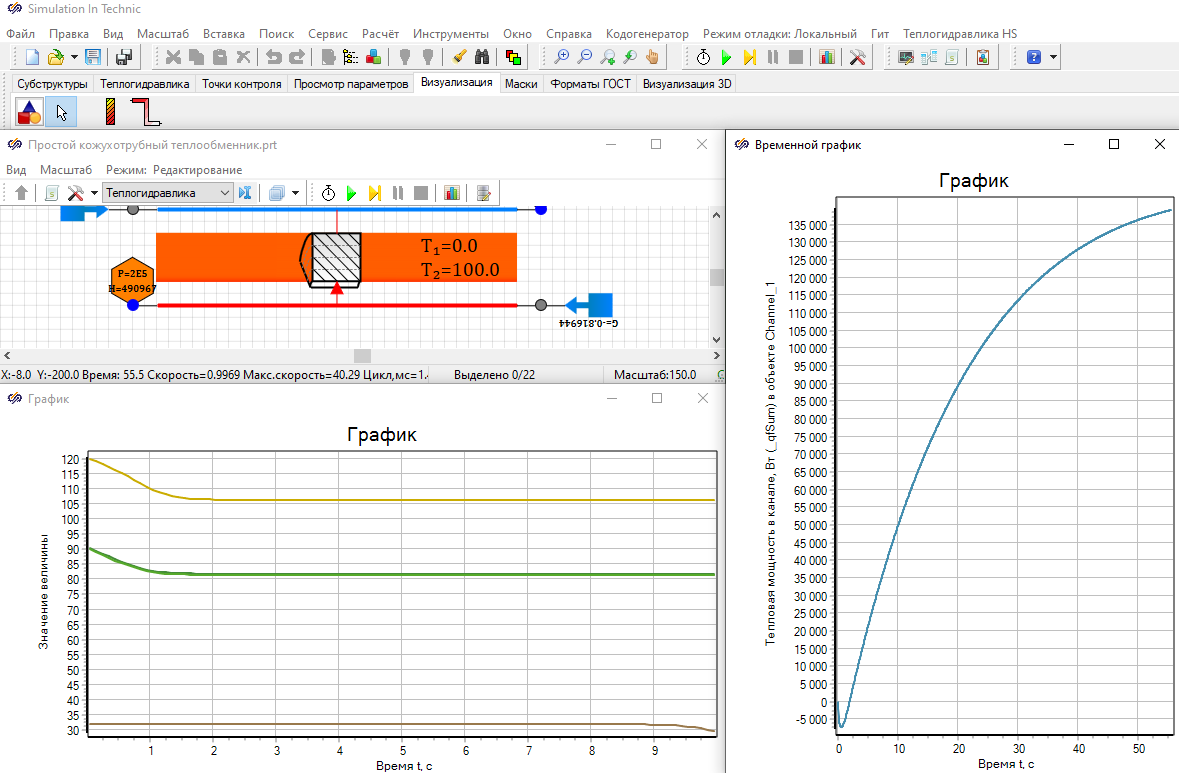This screenshot has height=773, width=1179.
Task: Open the Теплогидравлика layer combo box
Action: pos(168,193)
